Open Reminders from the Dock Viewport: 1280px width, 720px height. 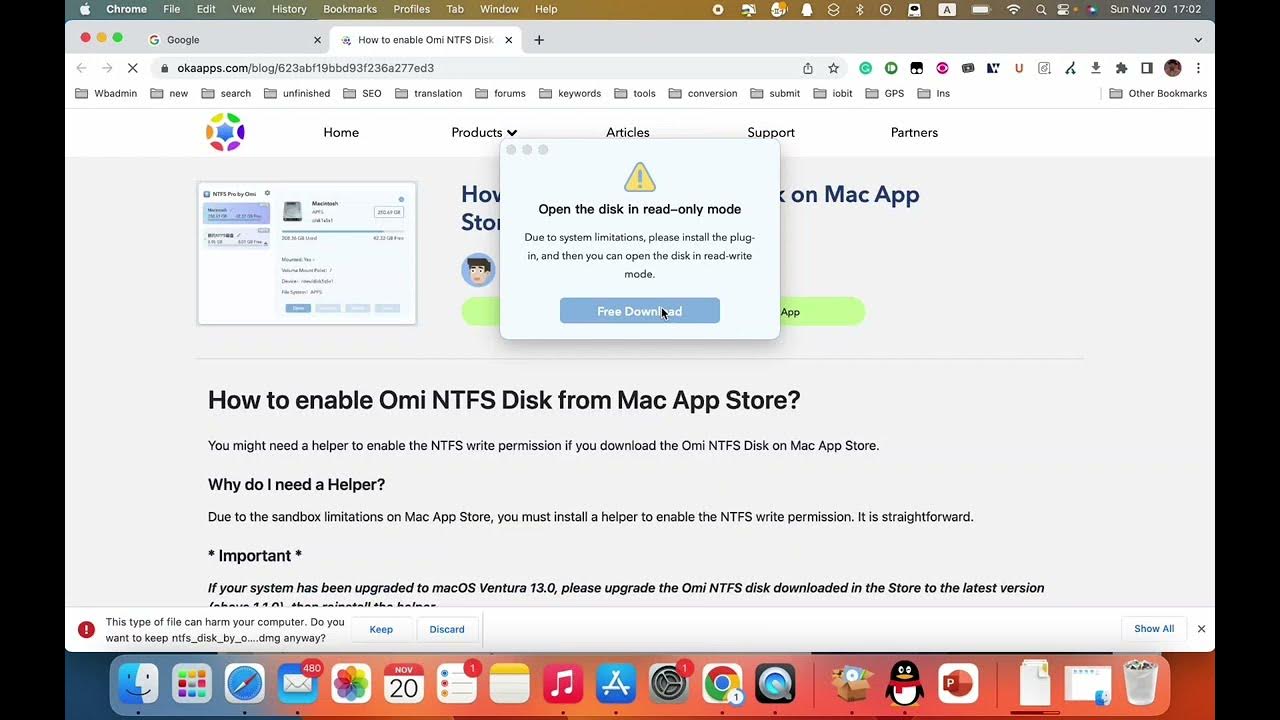click(457, 684)
